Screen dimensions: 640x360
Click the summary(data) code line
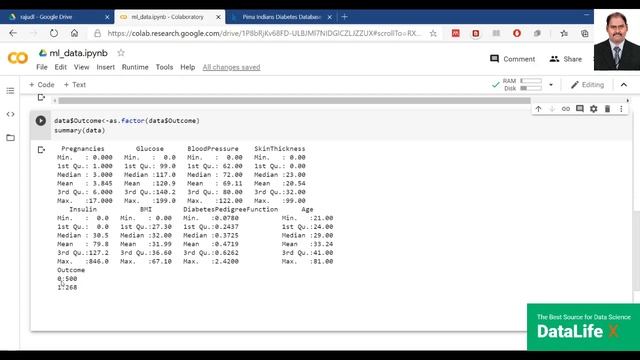click(x=80, y=130)
